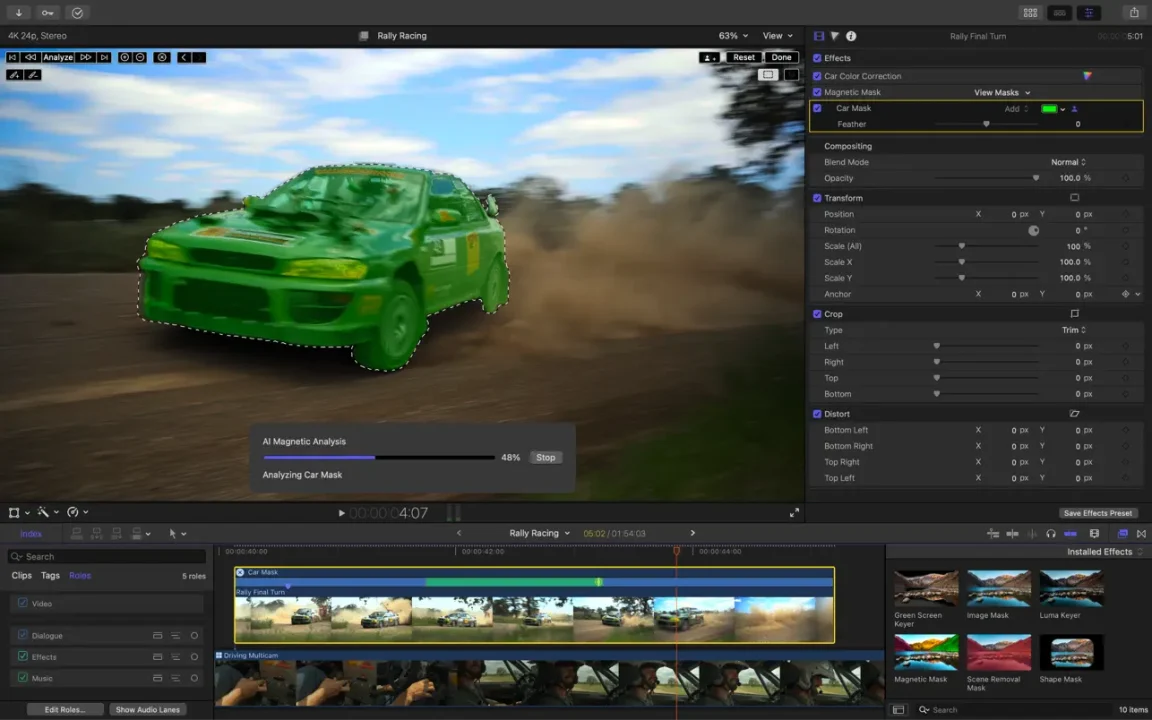Click Save Effects Preset button

[1098, 513]
